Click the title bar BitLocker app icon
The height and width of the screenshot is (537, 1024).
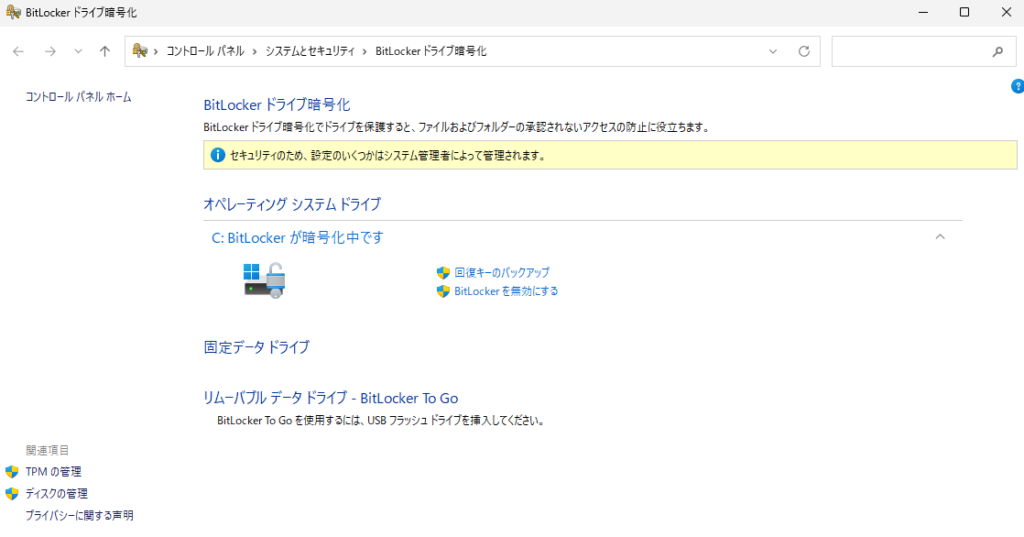click(x=13, y=12)
